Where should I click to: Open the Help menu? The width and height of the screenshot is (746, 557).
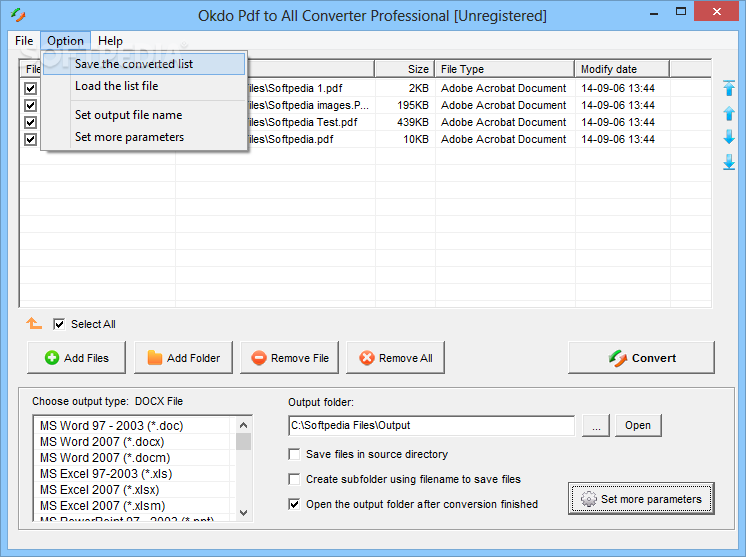tap(110, 41)
